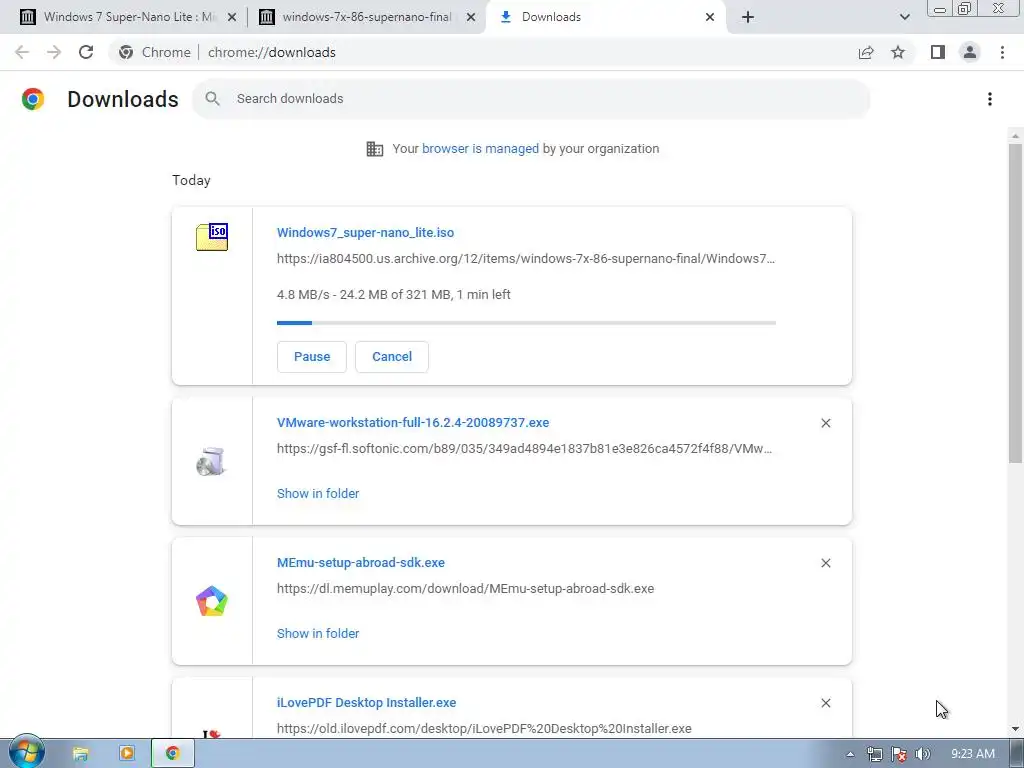Open Windows Explorer from the taskbar

[x=80, y=754]
